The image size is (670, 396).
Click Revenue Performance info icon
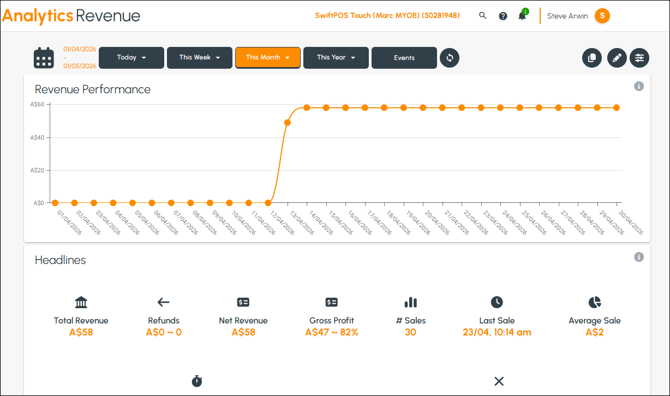pos(639,86)
